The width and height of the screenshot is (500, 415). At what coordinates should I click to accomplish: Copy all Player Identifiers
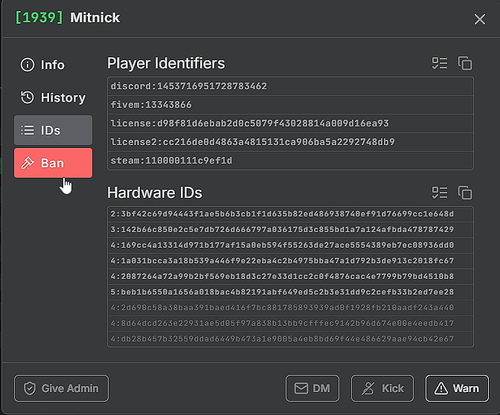pos(465,63)
